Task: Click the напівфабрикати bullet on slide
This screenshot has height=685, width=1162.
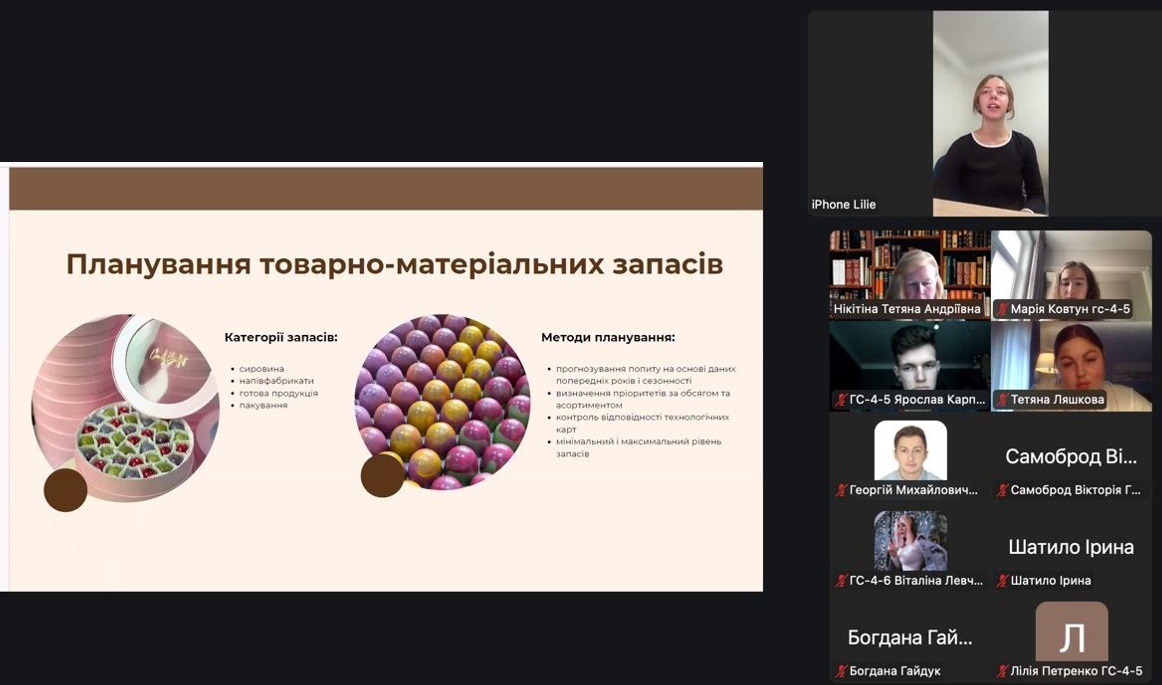Action: (x=276, y=380)
